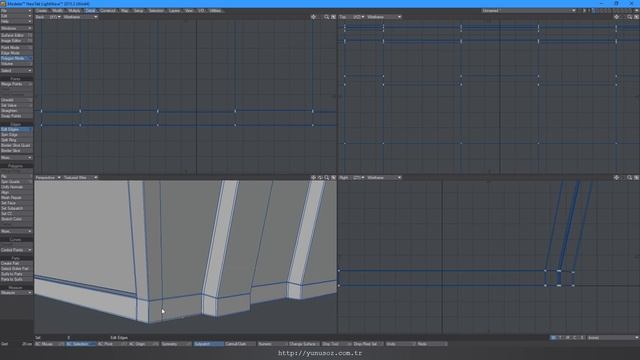Open the Measure dropdown
The width and height of the screenshot is (640, 360).
(16, 293)
